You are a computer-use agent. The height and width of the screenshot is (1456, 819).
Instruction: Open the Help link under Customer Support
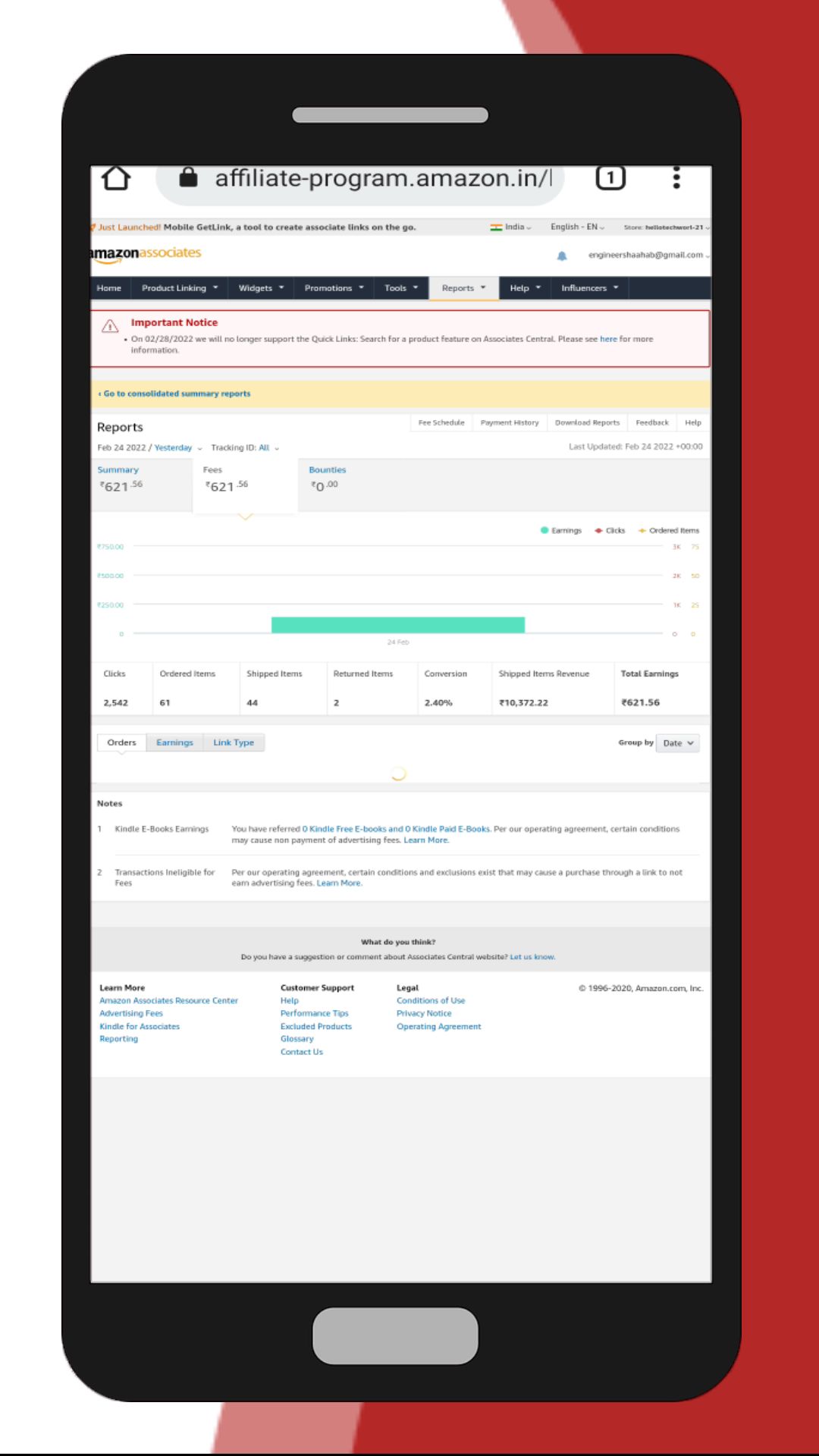[x=290, y=1001]
